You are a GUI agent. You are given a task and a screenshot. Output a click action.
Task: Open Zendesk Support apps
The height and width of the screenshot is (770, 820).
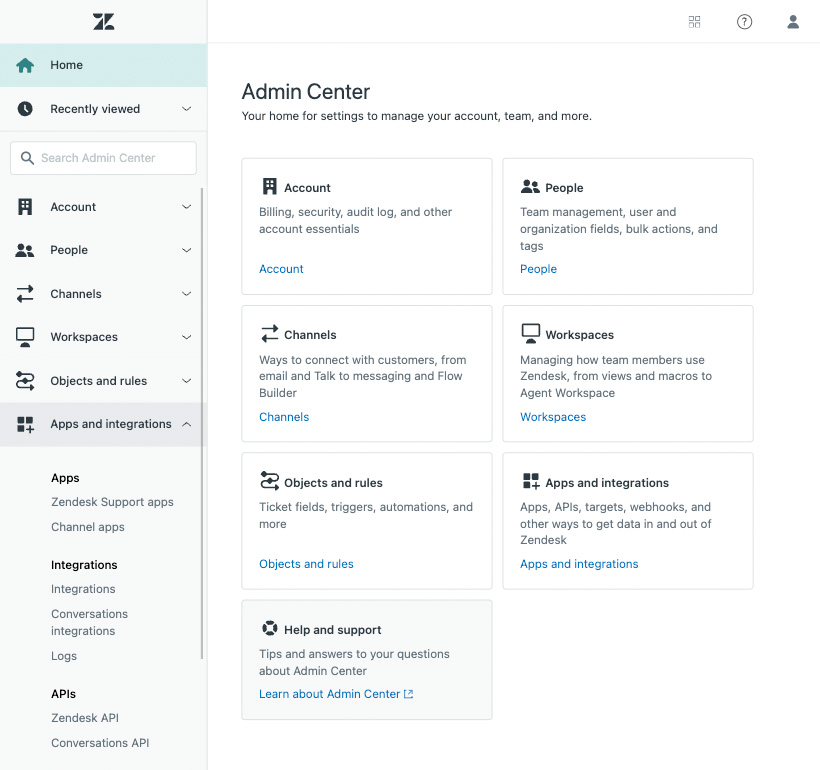click(x=112, y=502)
